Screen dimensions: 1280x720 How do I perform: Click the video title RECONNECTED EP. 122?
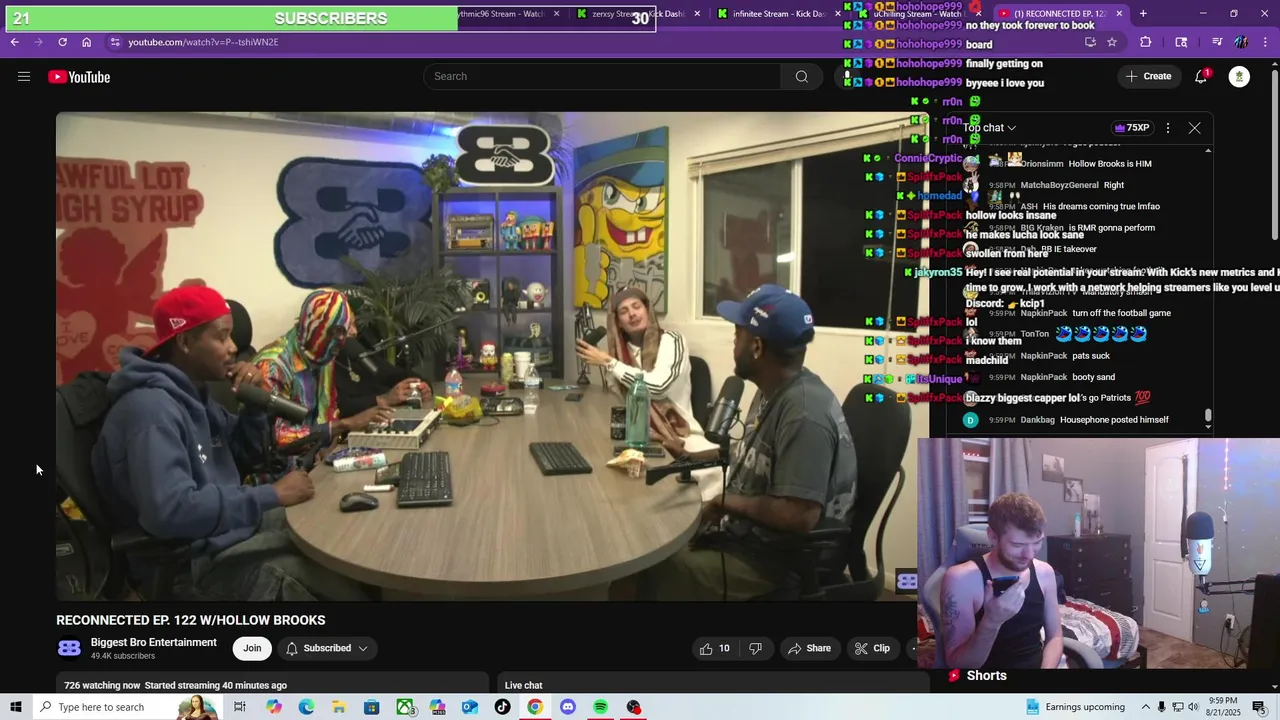point(190,620)
